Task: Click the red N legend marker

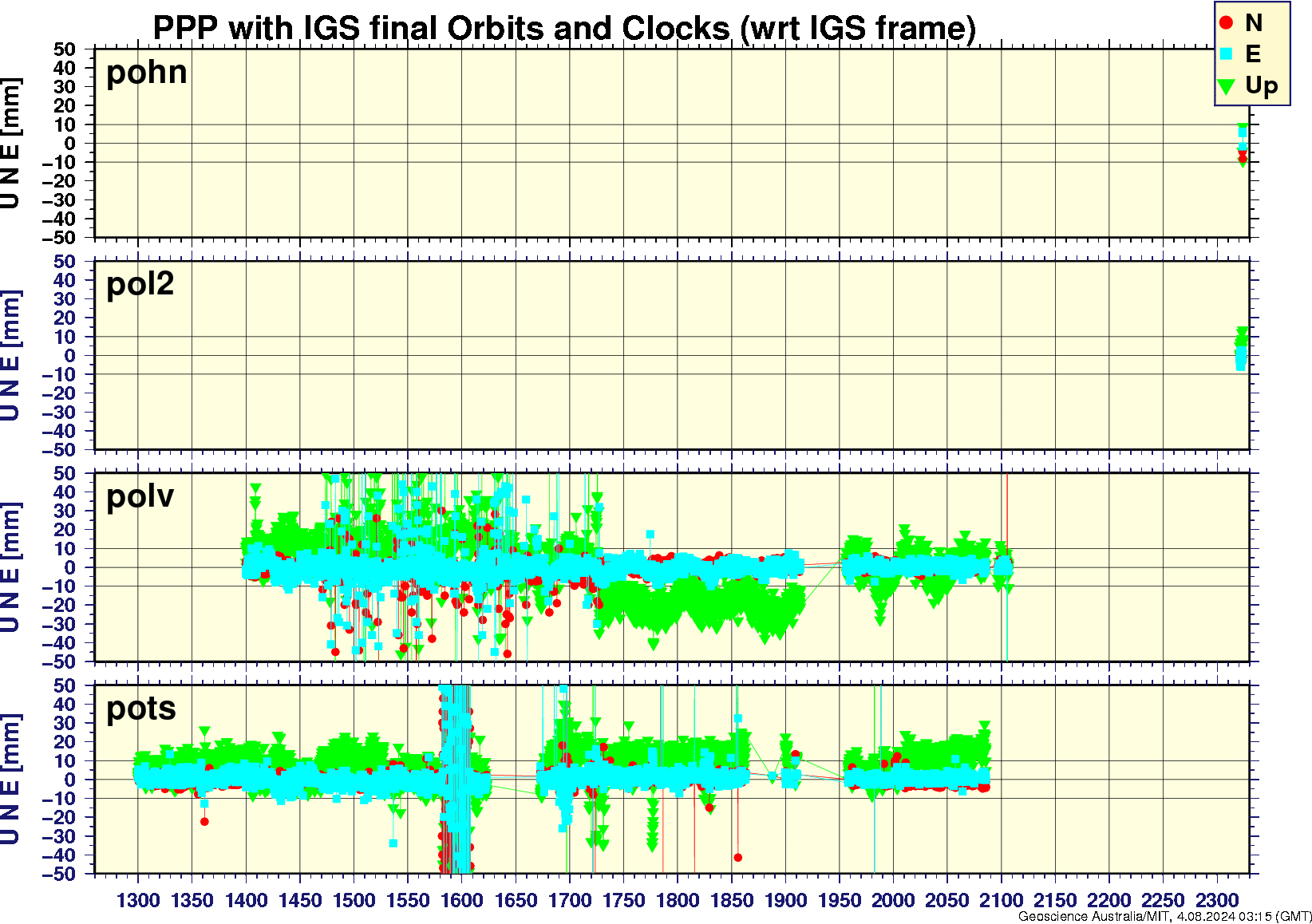Action: click(1227, 23)
